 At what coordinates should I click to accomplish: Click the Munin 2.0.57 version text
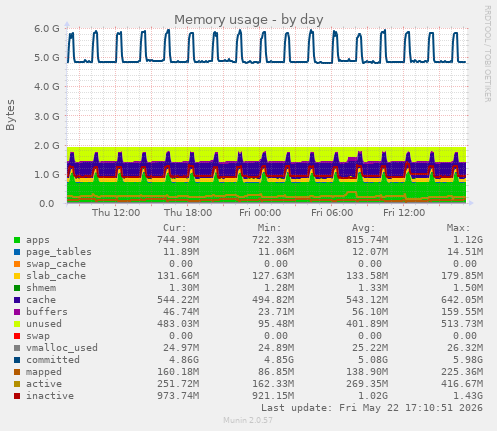pos(248,420)
